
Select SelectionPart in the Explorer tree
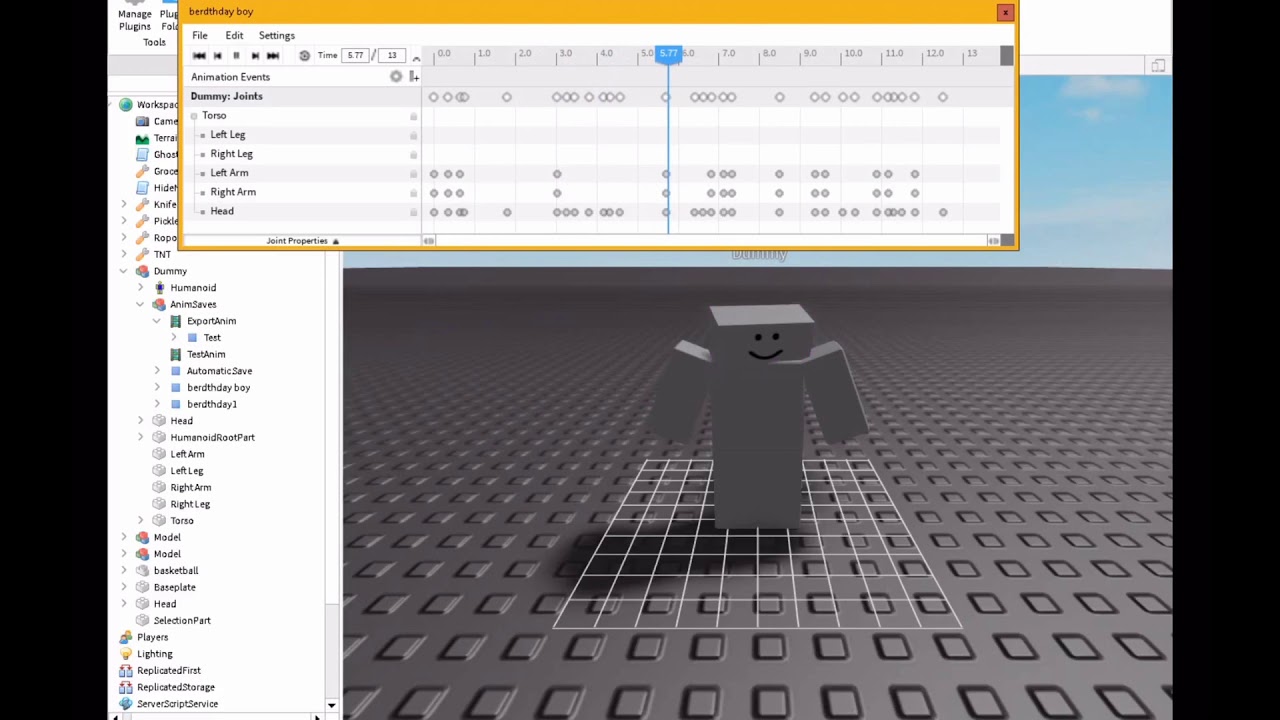182,621
